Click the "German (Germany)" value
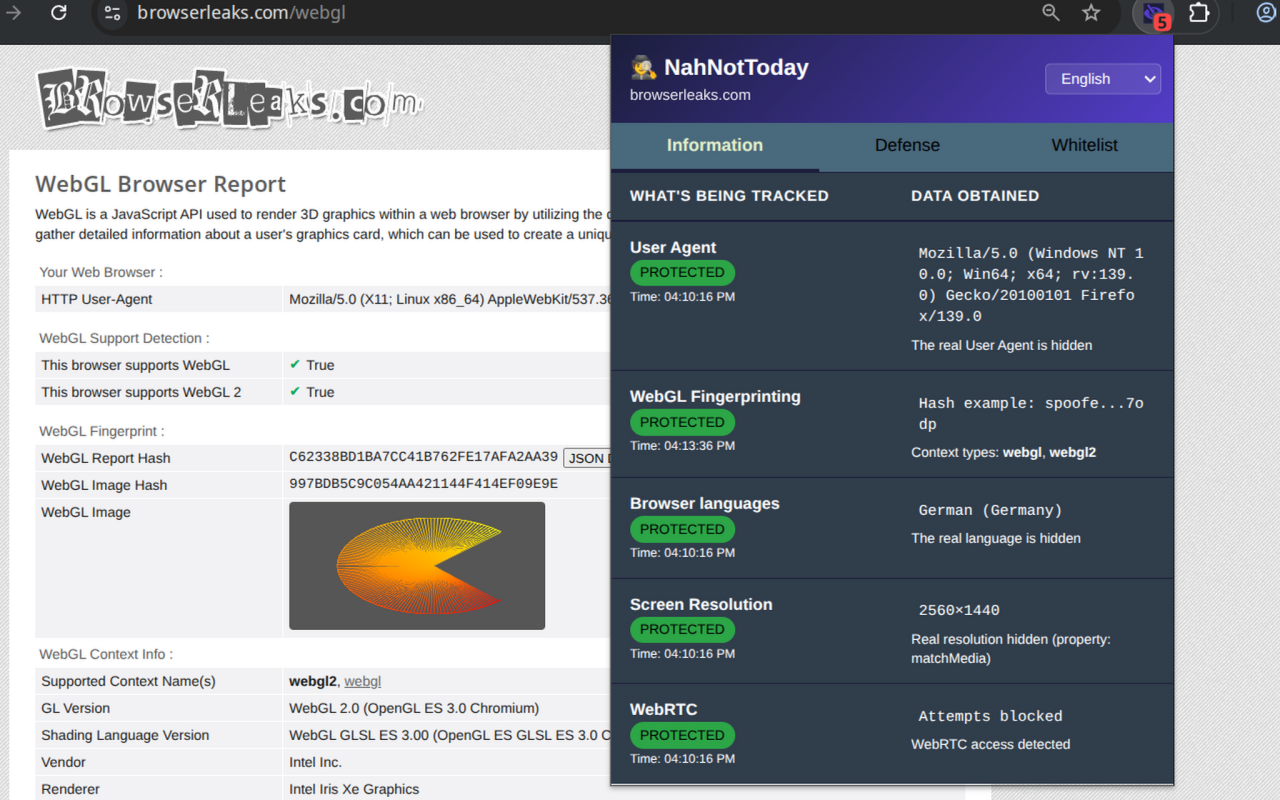This screenshot has width=1280, height=800. point(990,511)
